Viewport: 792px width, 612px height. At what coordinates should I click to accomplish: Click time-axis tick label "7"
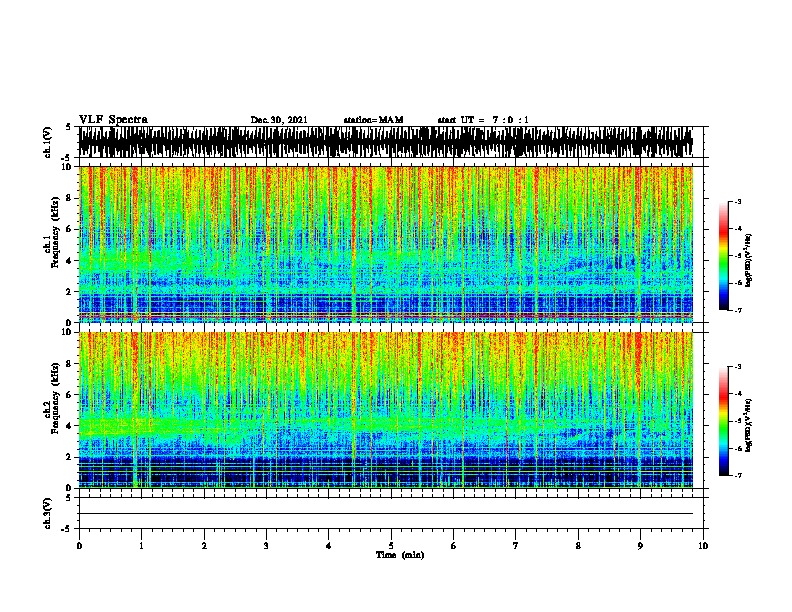click(516, 546)
